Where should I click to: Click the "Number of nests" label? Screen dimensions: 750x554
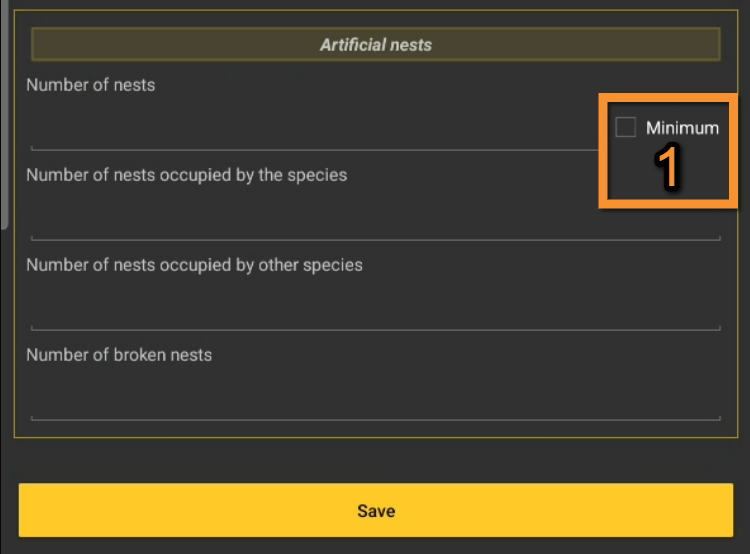point(91,85)
